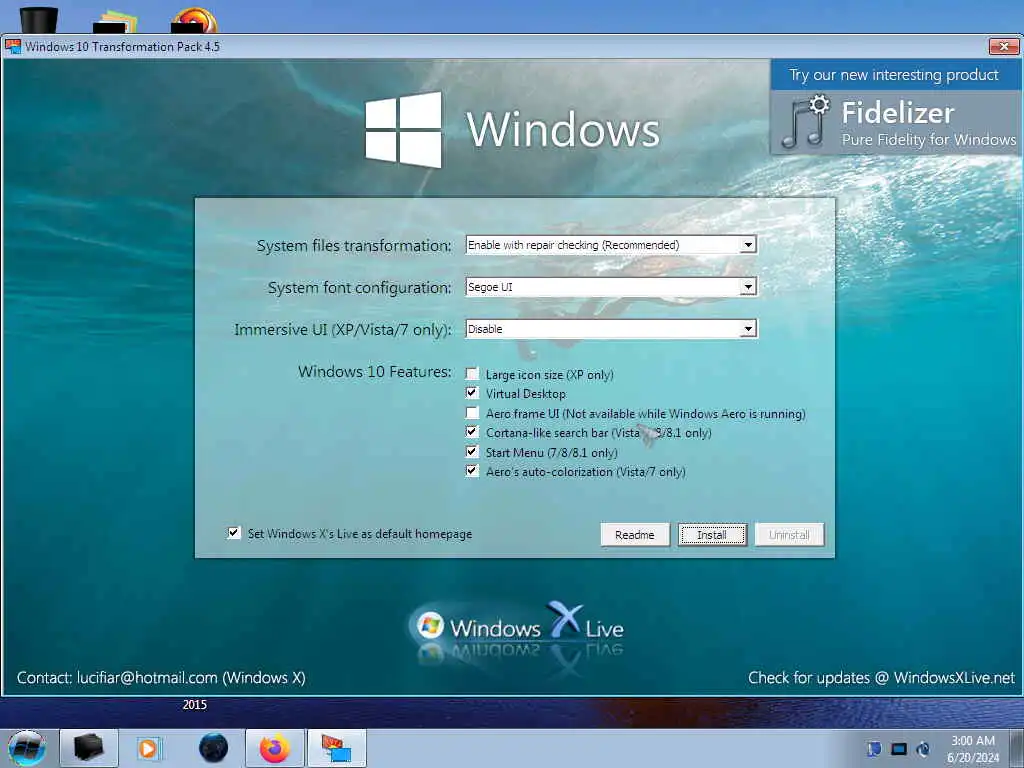Viewport: 1024px width, 768px height.
Task: Toggle the Aero frame UI checkbox
Action: 472,413
